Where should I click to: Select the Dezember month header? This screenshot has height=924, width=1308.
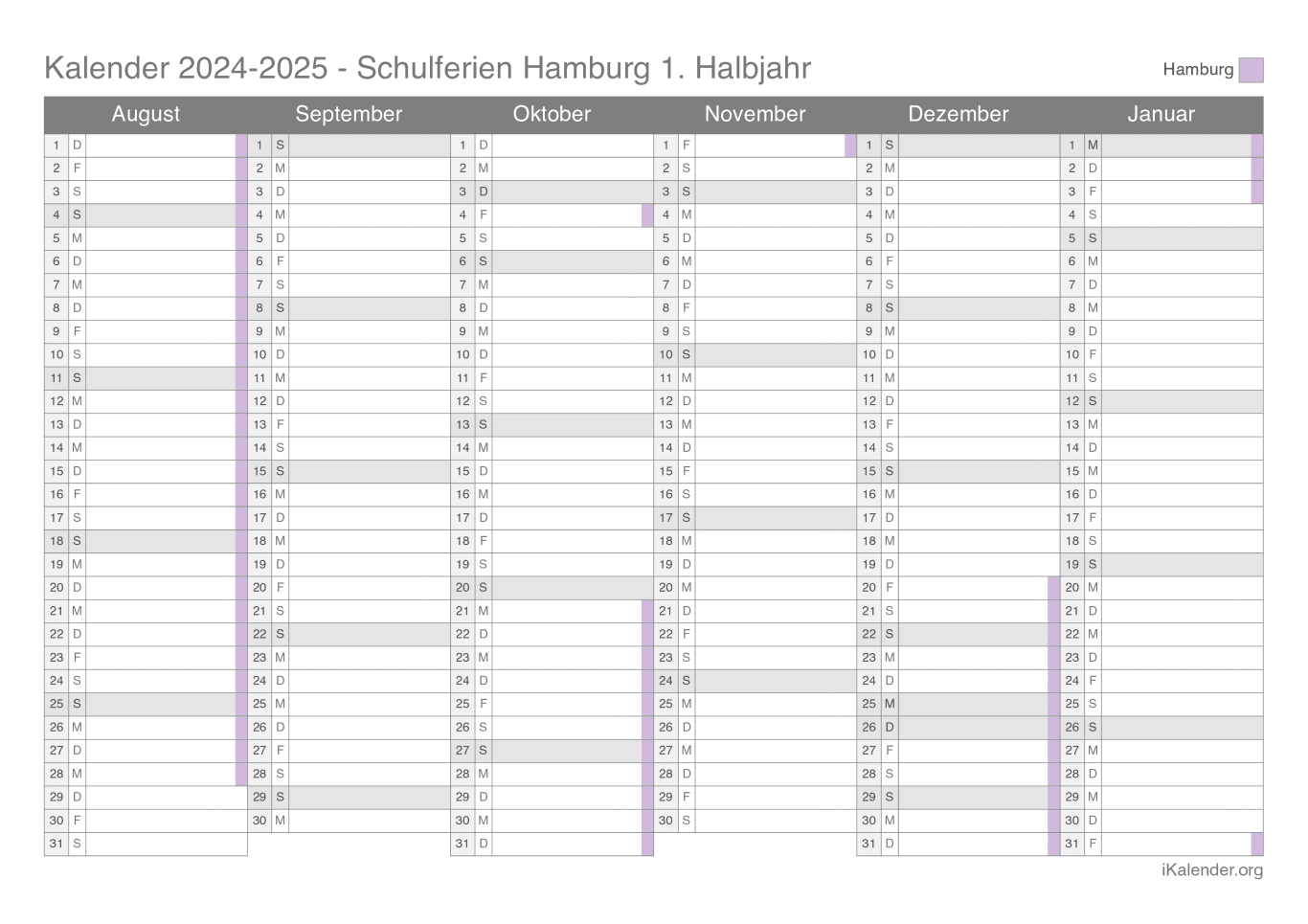coord(958,114)
